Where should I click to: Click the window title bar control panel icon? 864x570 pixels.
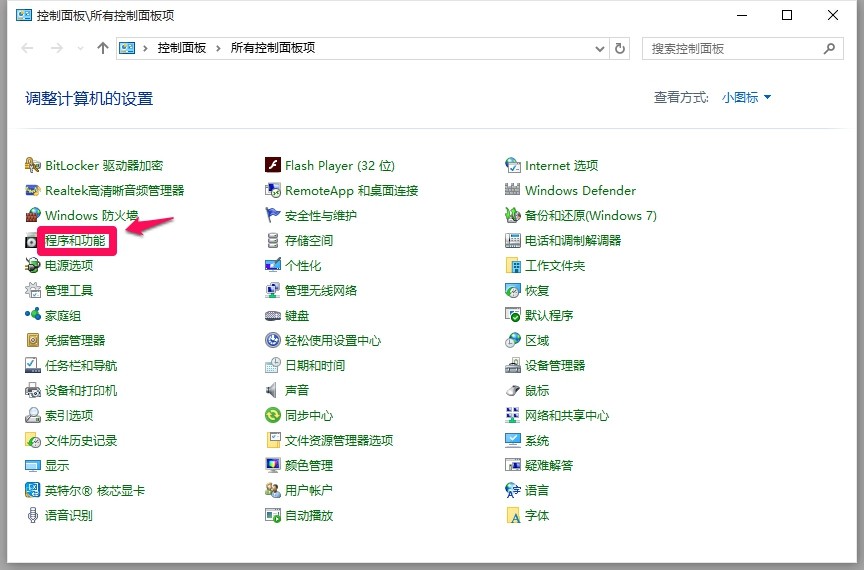point(24,15)
